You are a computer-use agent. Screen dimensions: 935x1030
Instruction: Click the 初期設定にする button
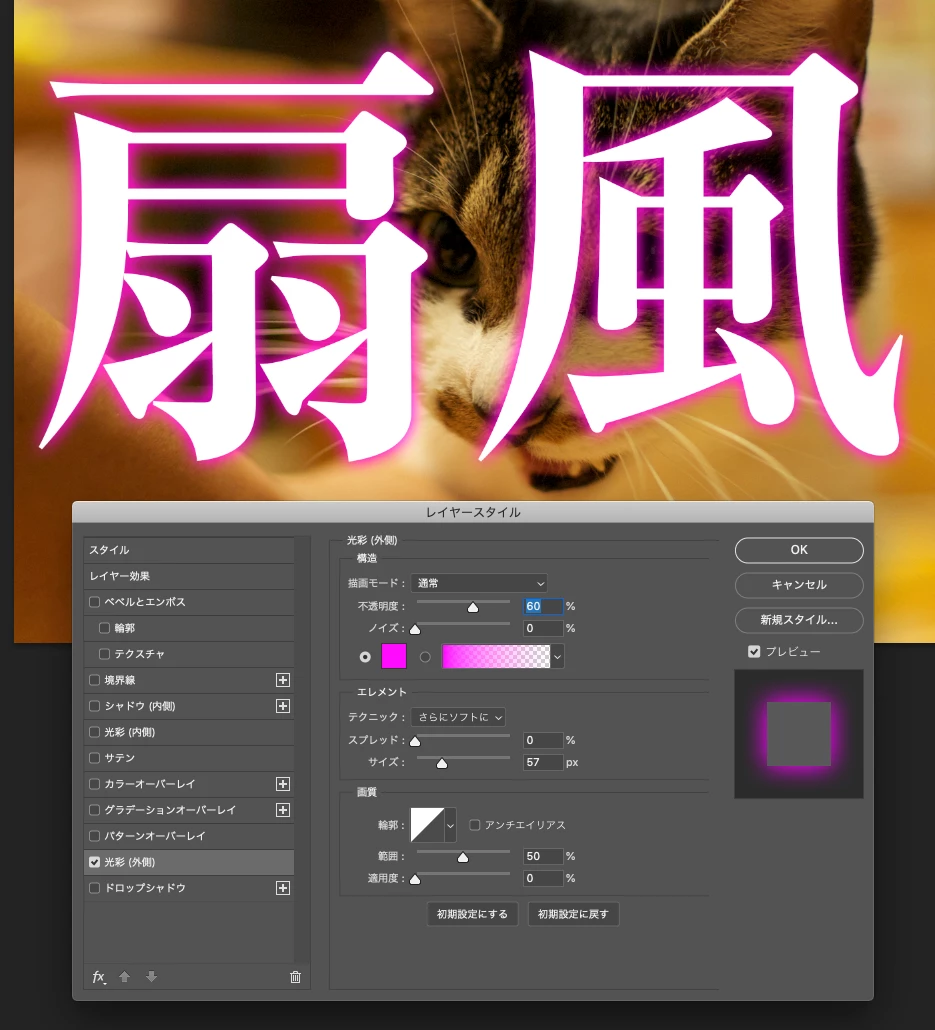pos(472,914)
